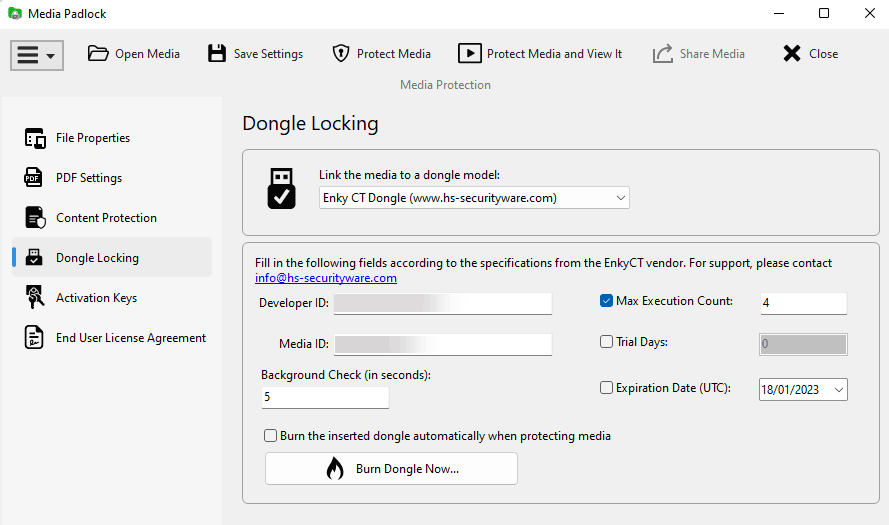Click the Open Media folder icon
889x525 pixels.
pyautogui.click(x=98, y=53)
